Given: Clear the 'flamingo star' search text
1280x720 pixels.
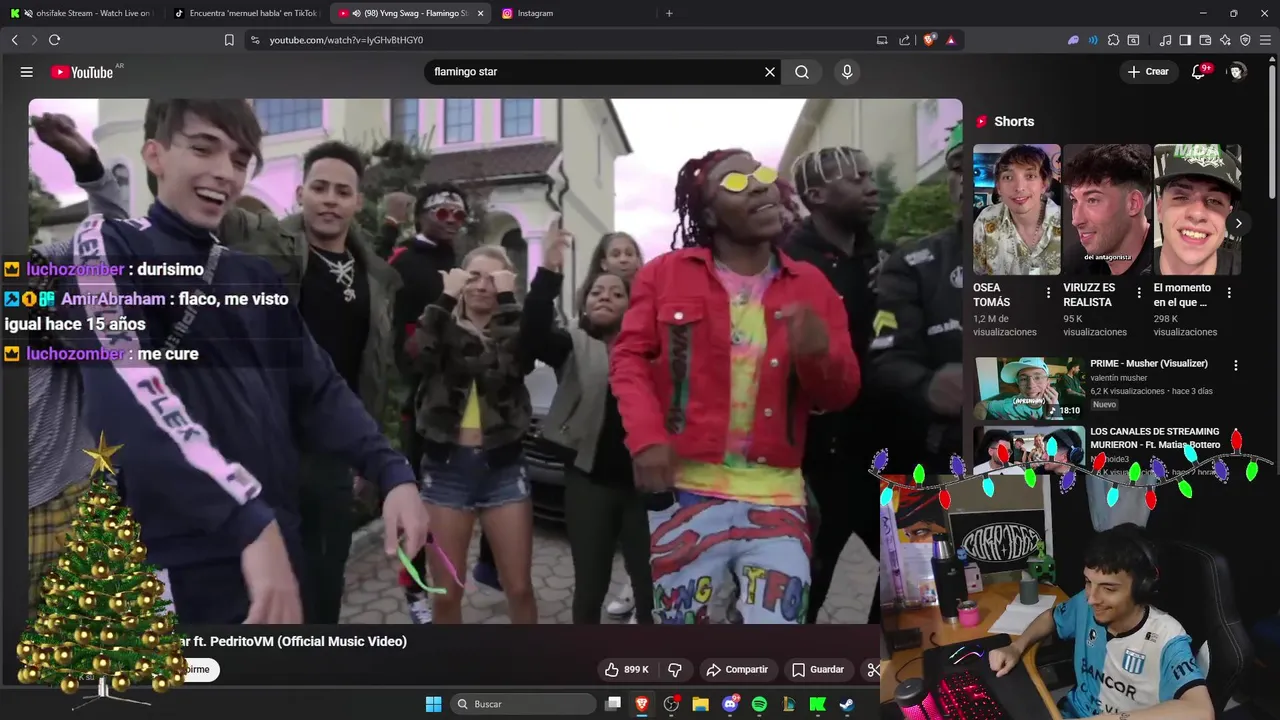Looking at the screenshot, I should click(770, 72).
